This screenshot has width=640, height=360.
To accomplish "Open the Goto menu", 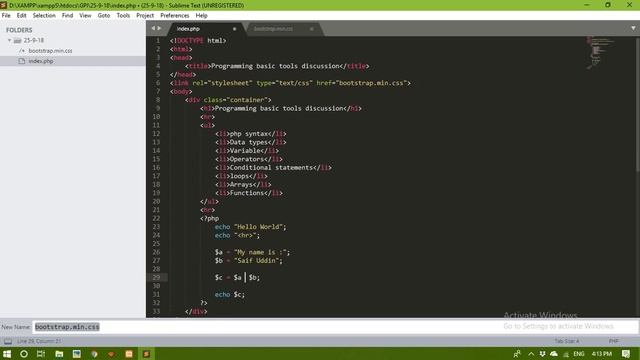I will pos(104,16).
